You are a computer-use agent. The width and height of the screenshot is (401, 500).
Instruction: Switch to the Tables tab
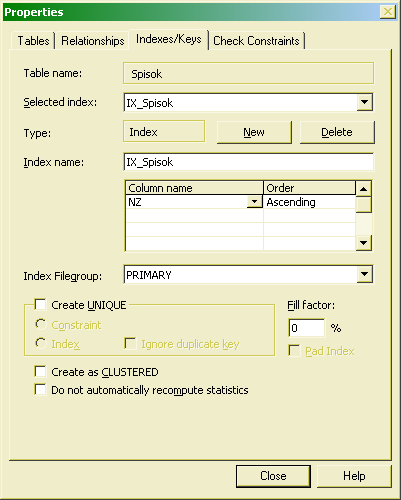(33, 41)
